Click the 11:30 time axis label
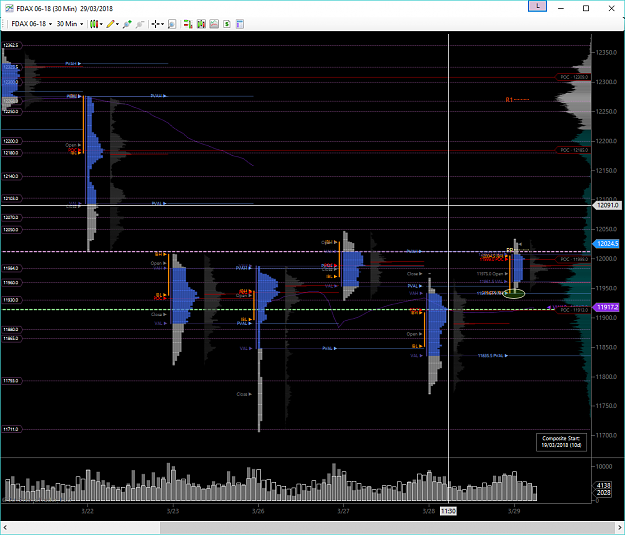This screenshot has height=535, width=625. pyautogui.click(x=448, y=511)
